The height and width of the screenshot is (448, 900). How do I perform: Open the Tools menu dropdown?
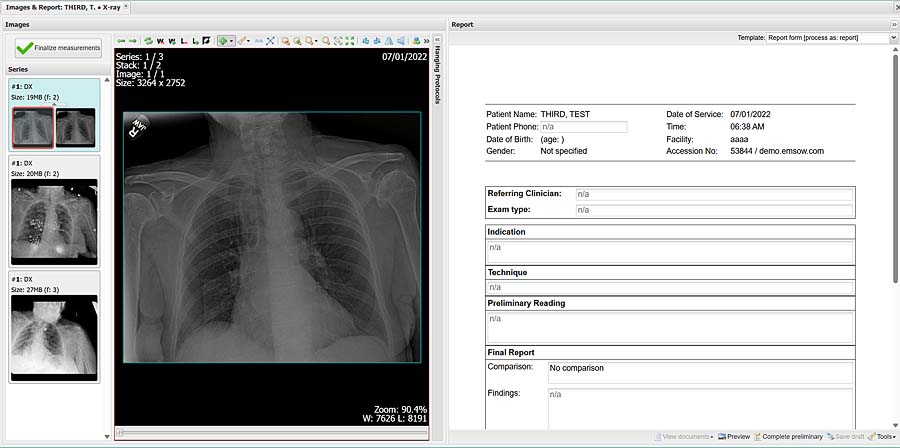(x=882, y=437)
